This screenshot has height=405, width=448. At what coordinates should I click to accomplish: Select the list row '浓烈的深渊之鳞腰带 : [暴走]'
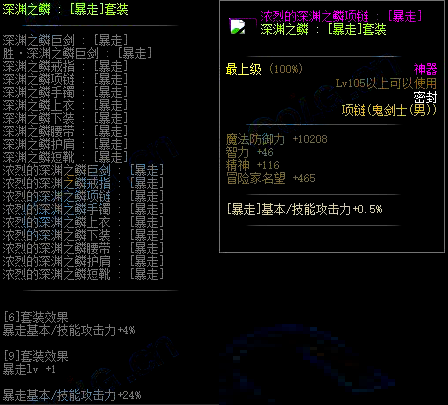(83, 248)
